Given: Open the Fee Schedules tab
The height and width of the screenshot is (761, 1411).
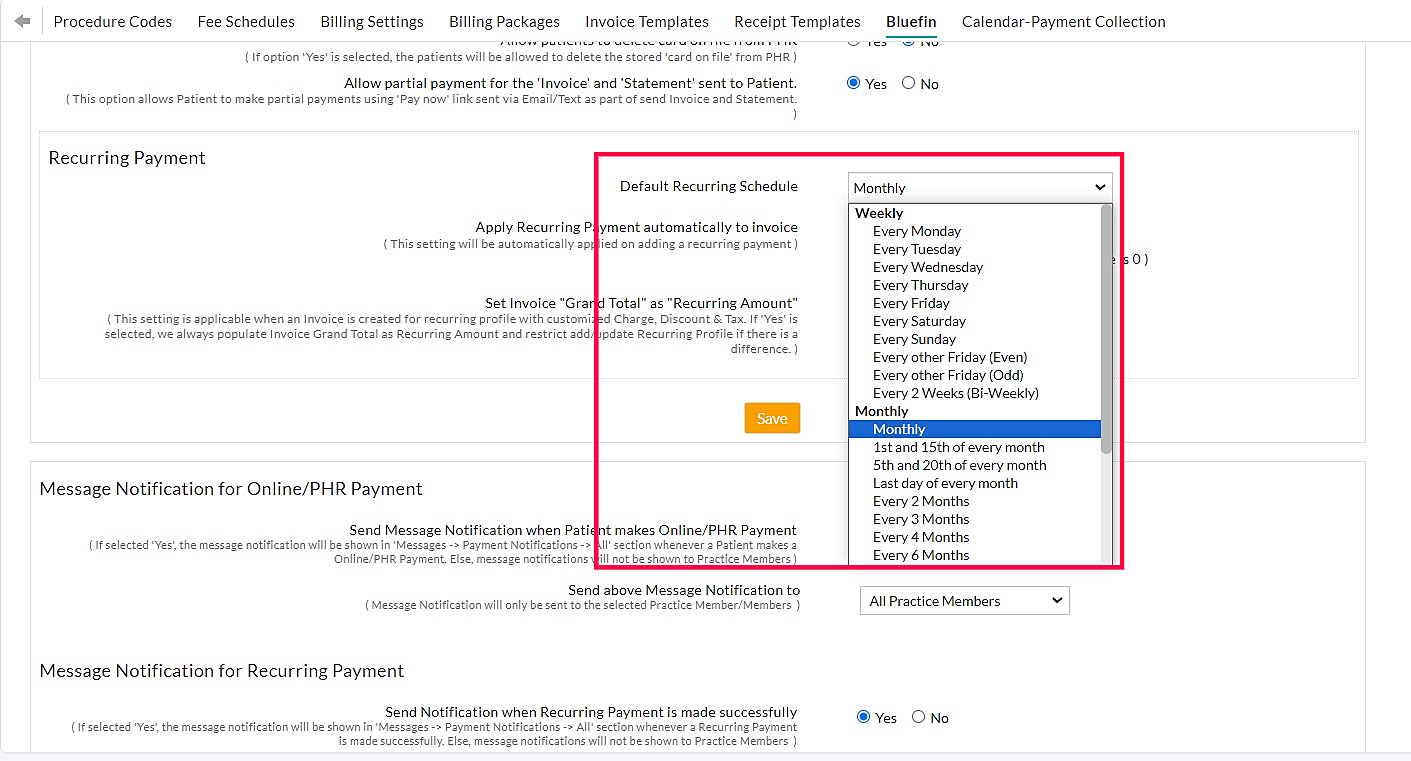Looking at the screenshot, I should tap(245, 21).
